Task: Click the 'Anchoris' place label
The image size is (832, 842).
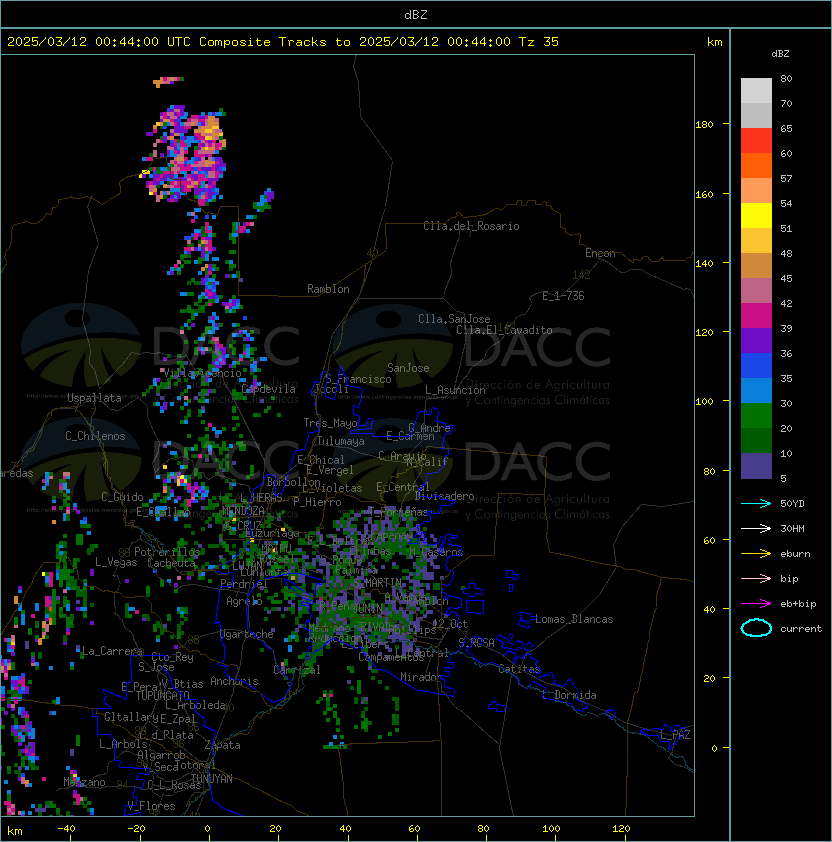Action: 234,681
